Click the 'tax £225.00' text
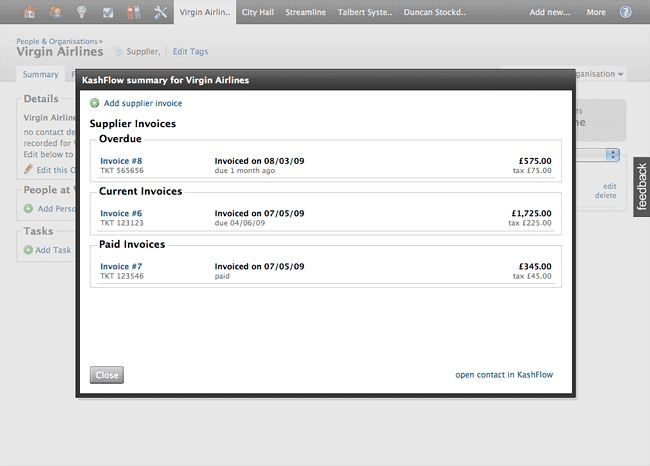 pyautogui.click(x=530, y=223)
